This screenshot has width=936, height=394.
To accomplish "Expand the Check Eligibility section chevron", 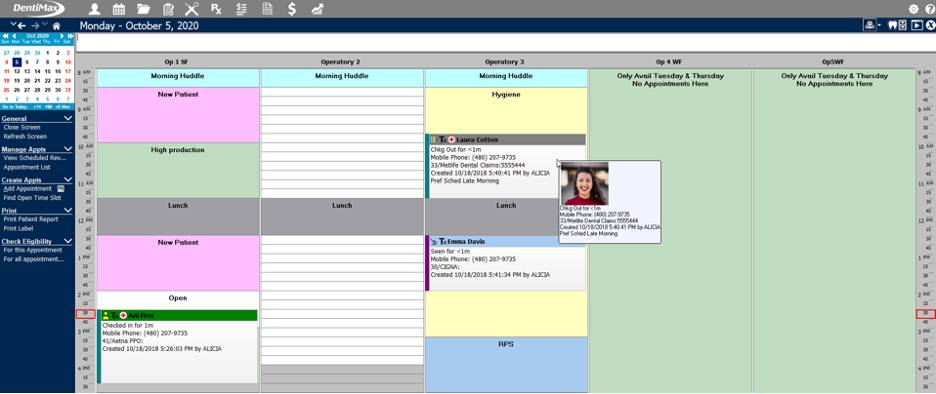I will (x=68, y=241).
